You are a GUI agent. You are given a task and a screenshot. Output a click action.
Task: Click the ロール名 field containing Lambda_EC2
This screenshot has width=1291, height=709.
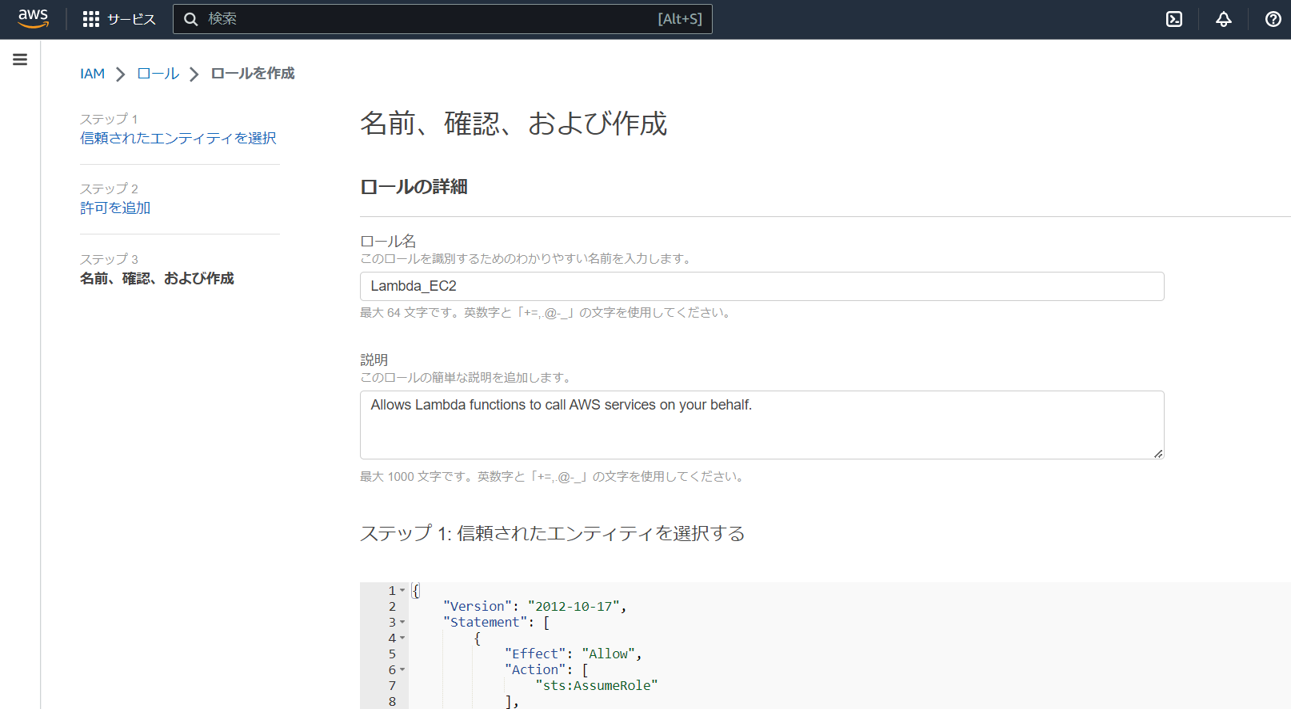click(x=761, y=286)
